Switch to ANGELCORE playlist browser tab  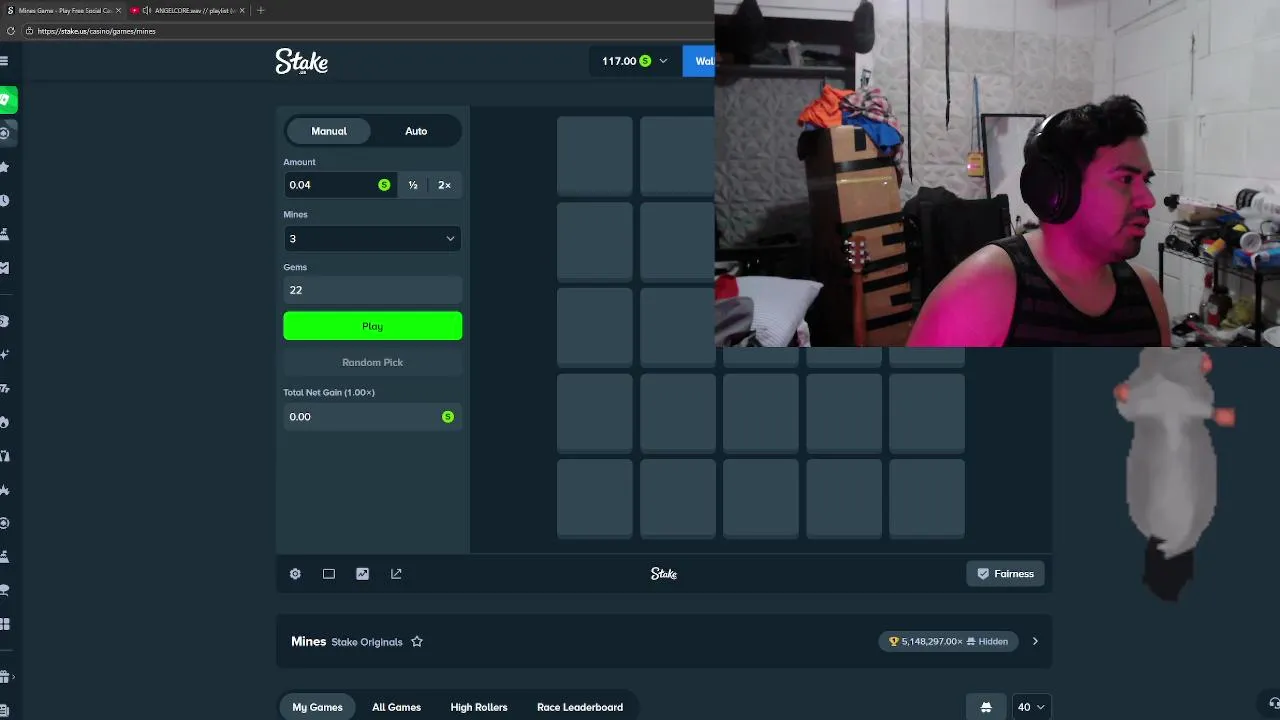(190, 10)
